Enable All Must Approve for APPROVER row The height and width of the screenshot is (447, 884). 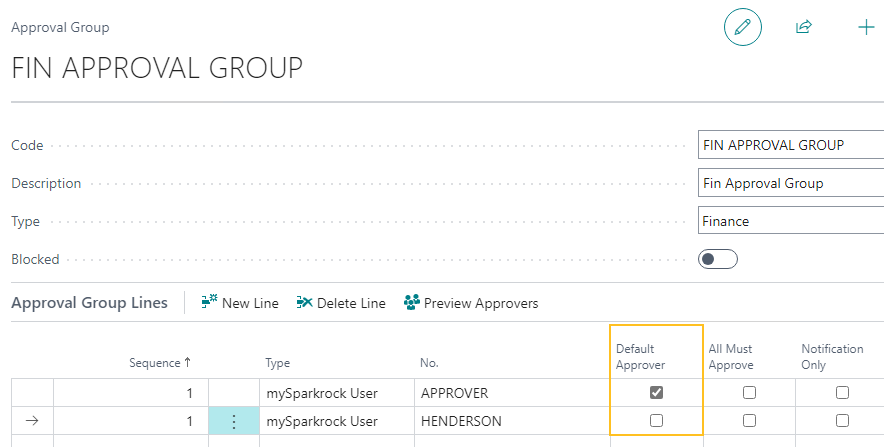pos(749,393)
